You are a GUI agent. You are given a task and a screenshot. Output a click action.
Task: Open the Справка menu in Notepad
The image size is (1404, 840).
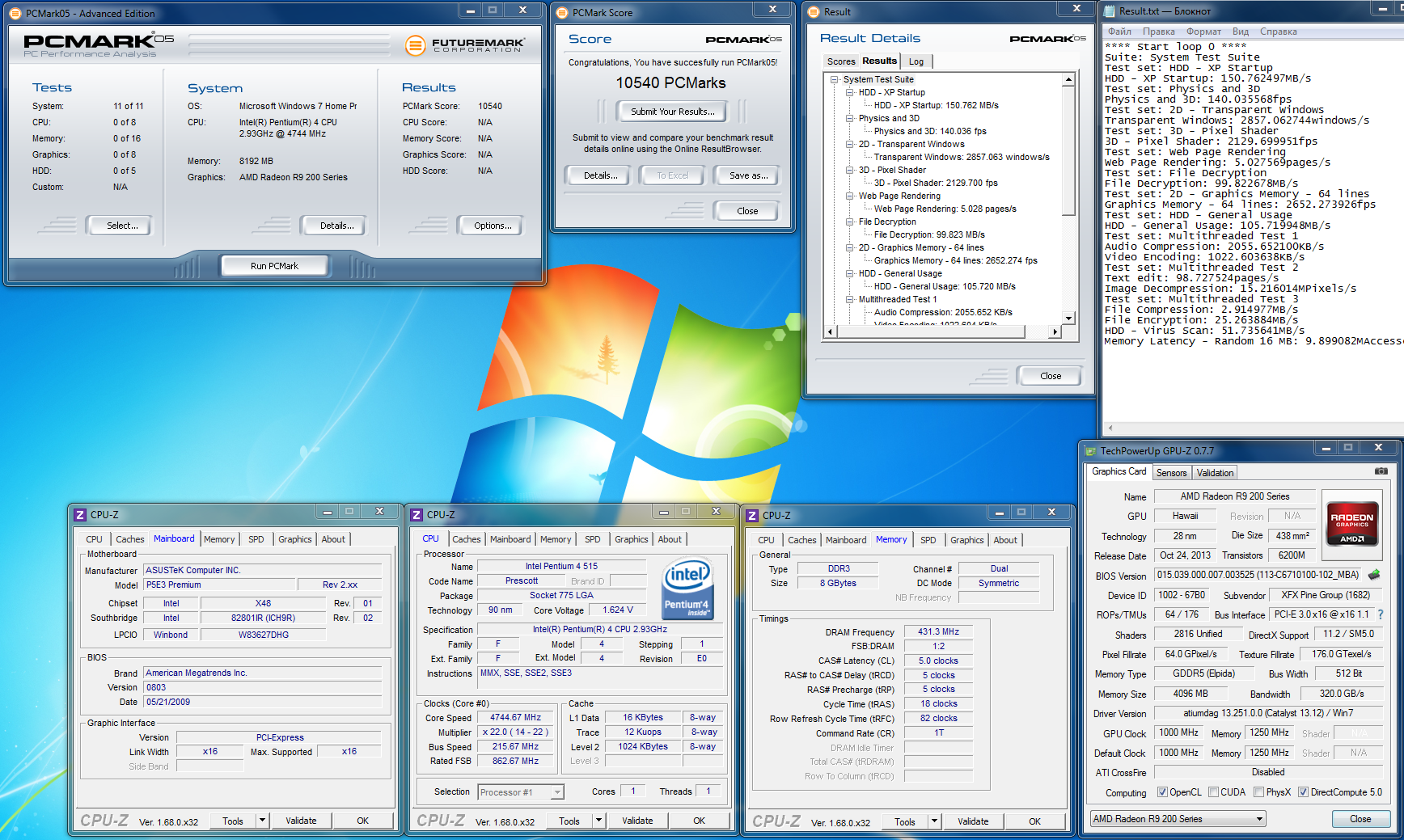tap(1278, 32)
